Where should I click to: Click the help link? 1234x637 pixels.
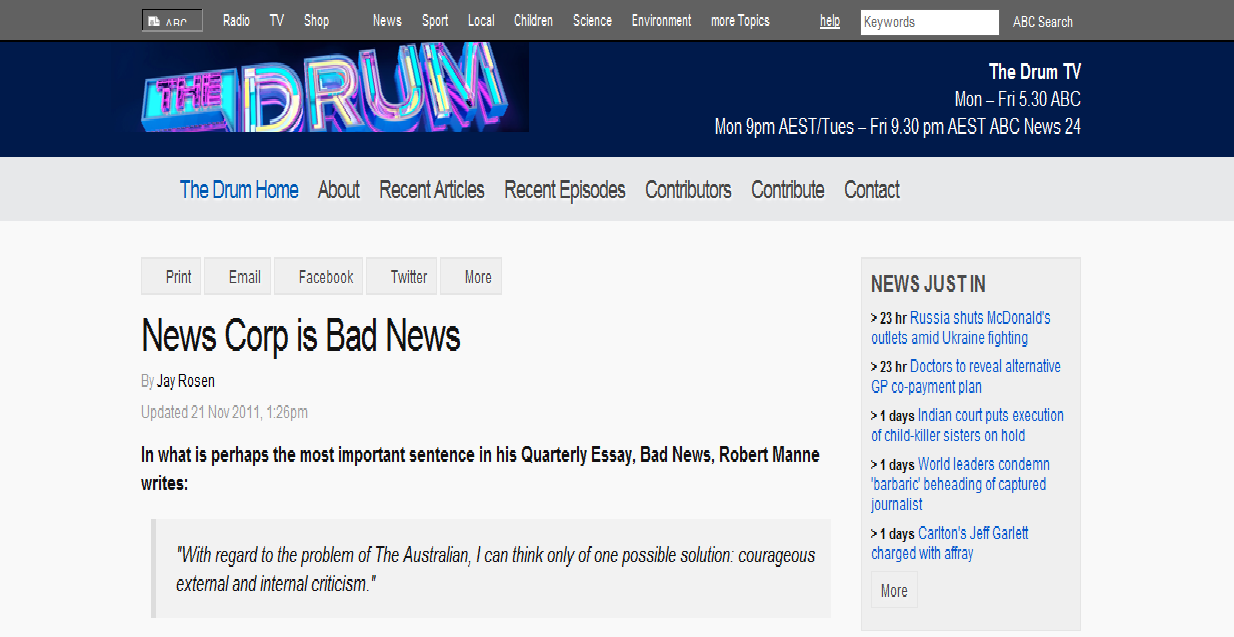[x=829, y=21]
